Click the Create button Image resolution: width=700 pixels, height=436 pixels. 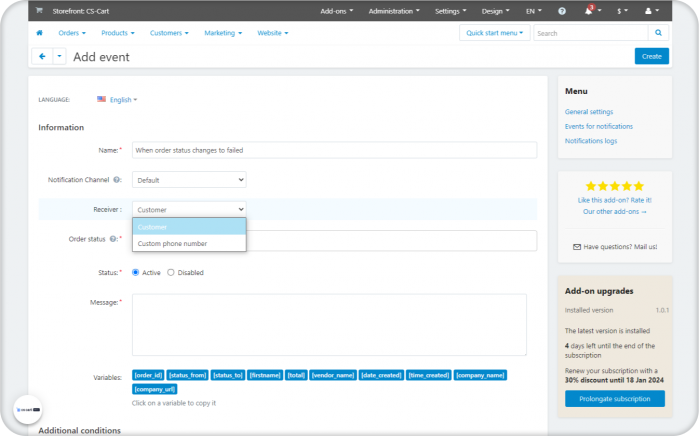click(x=652, y=56)
